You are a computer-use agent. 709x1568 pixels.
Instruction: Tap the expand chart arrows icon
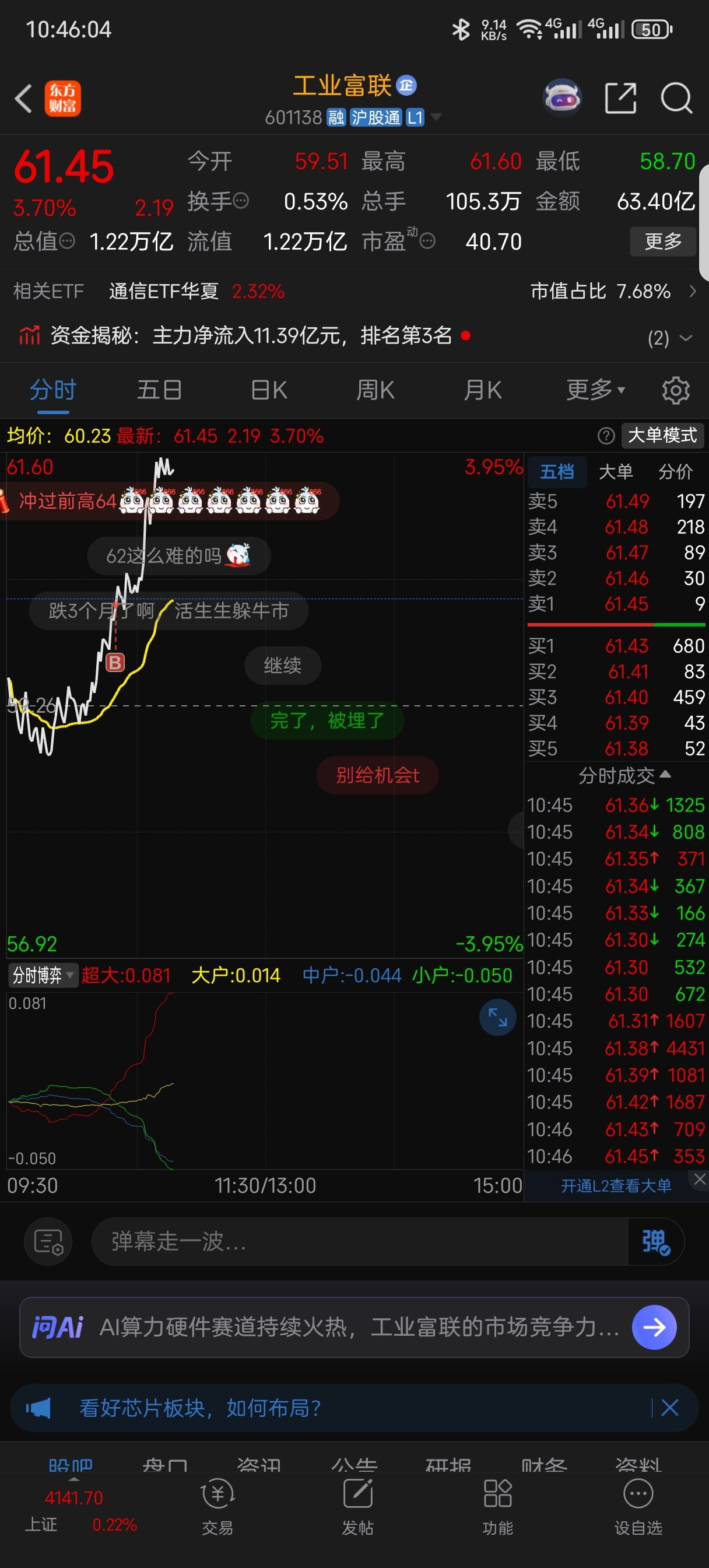tap(498, 1017)
